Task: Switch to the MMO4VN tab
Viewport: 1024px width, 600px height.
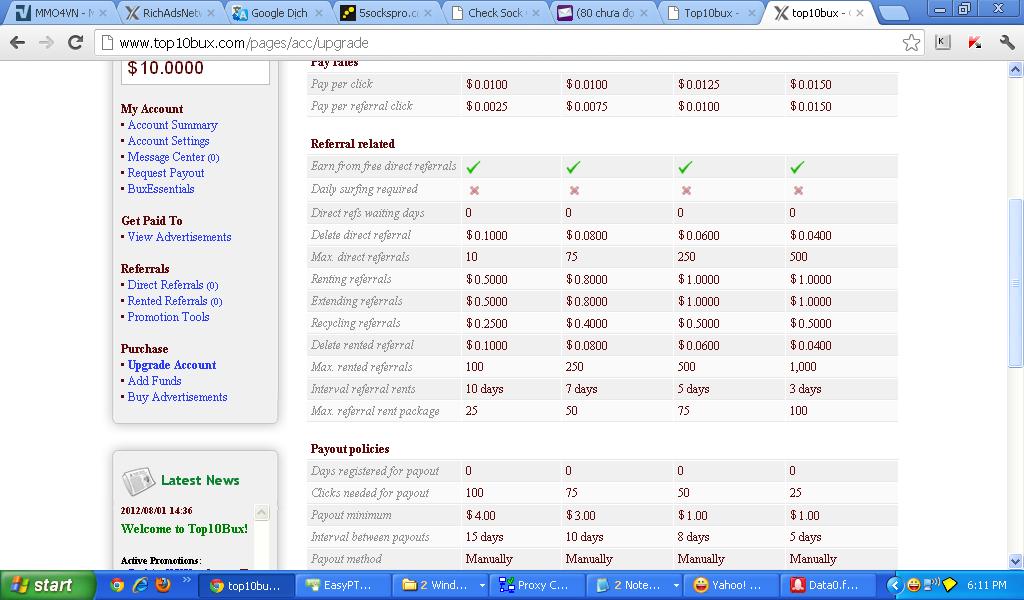Action: click(60, 13)
